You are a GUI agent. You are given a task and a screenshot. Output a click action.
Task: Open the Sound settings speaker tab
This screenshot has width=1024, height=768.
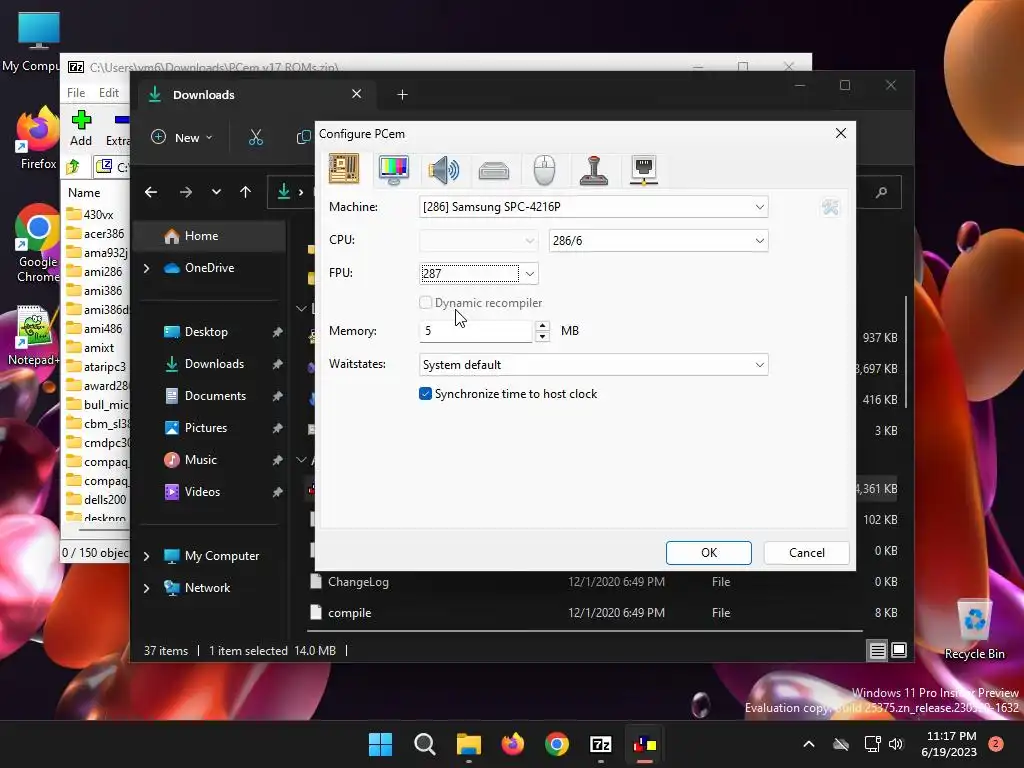pyautogui.click(x=443, y=169)
